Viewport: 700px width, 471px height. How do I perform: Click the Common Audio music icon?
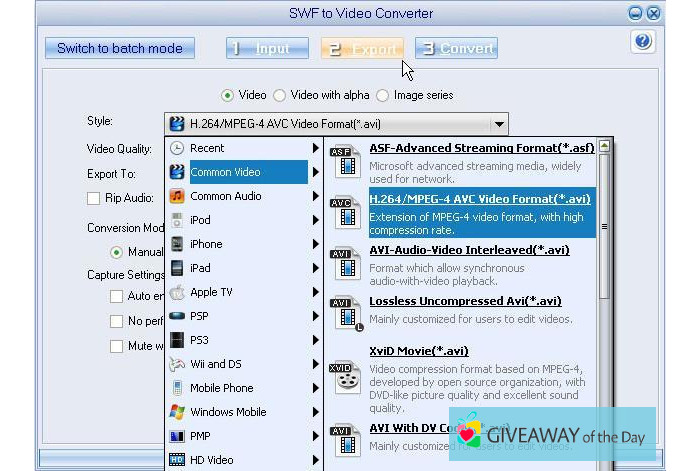[x=177, y=196]
